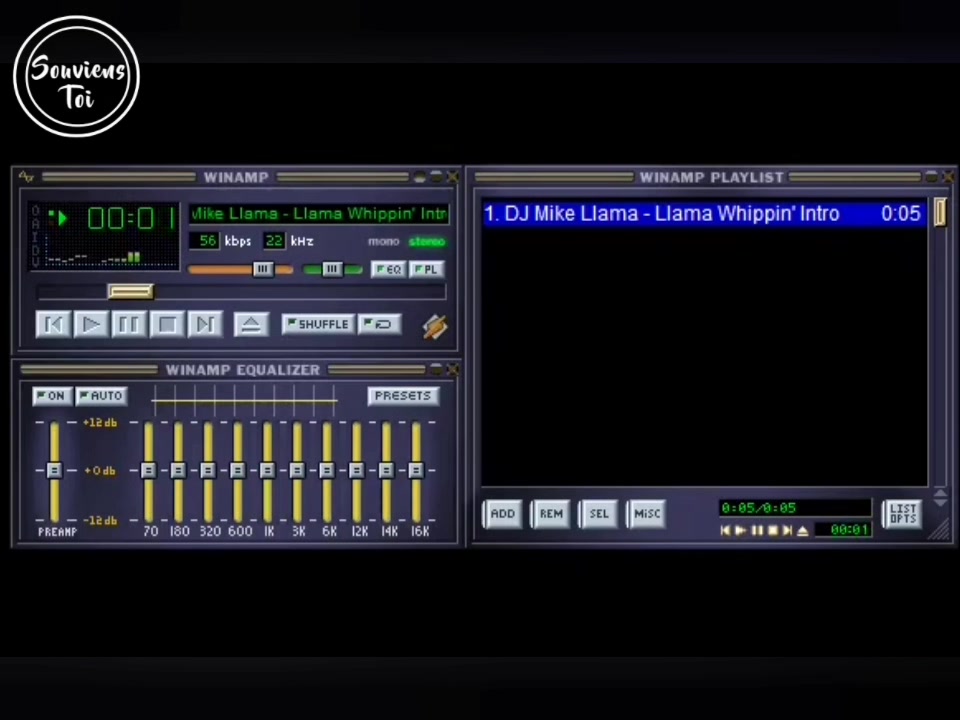Open the playlist SEL menu

coord(599,514)
